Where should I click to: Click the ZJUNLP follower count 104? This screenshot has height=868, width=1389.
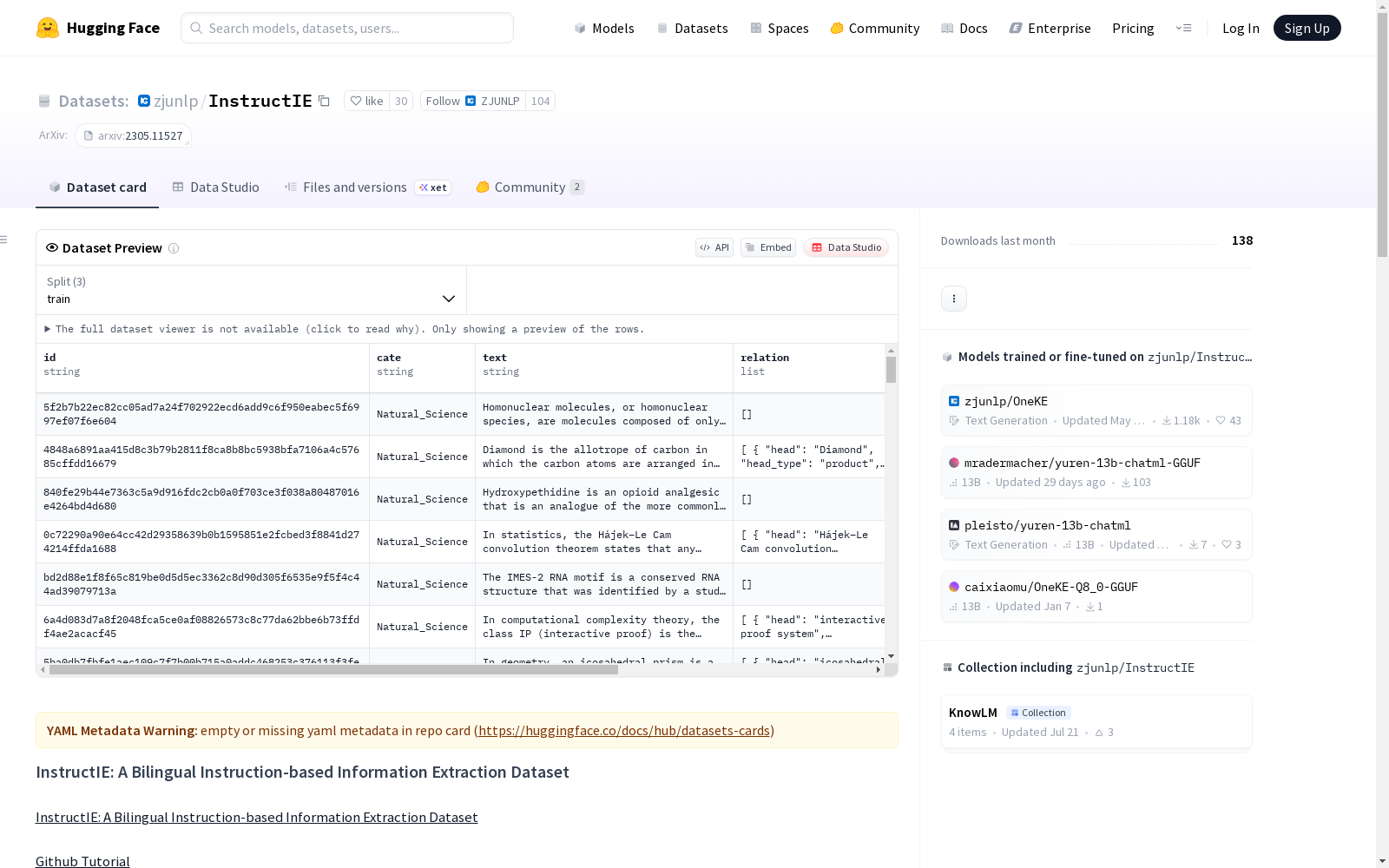540,101
